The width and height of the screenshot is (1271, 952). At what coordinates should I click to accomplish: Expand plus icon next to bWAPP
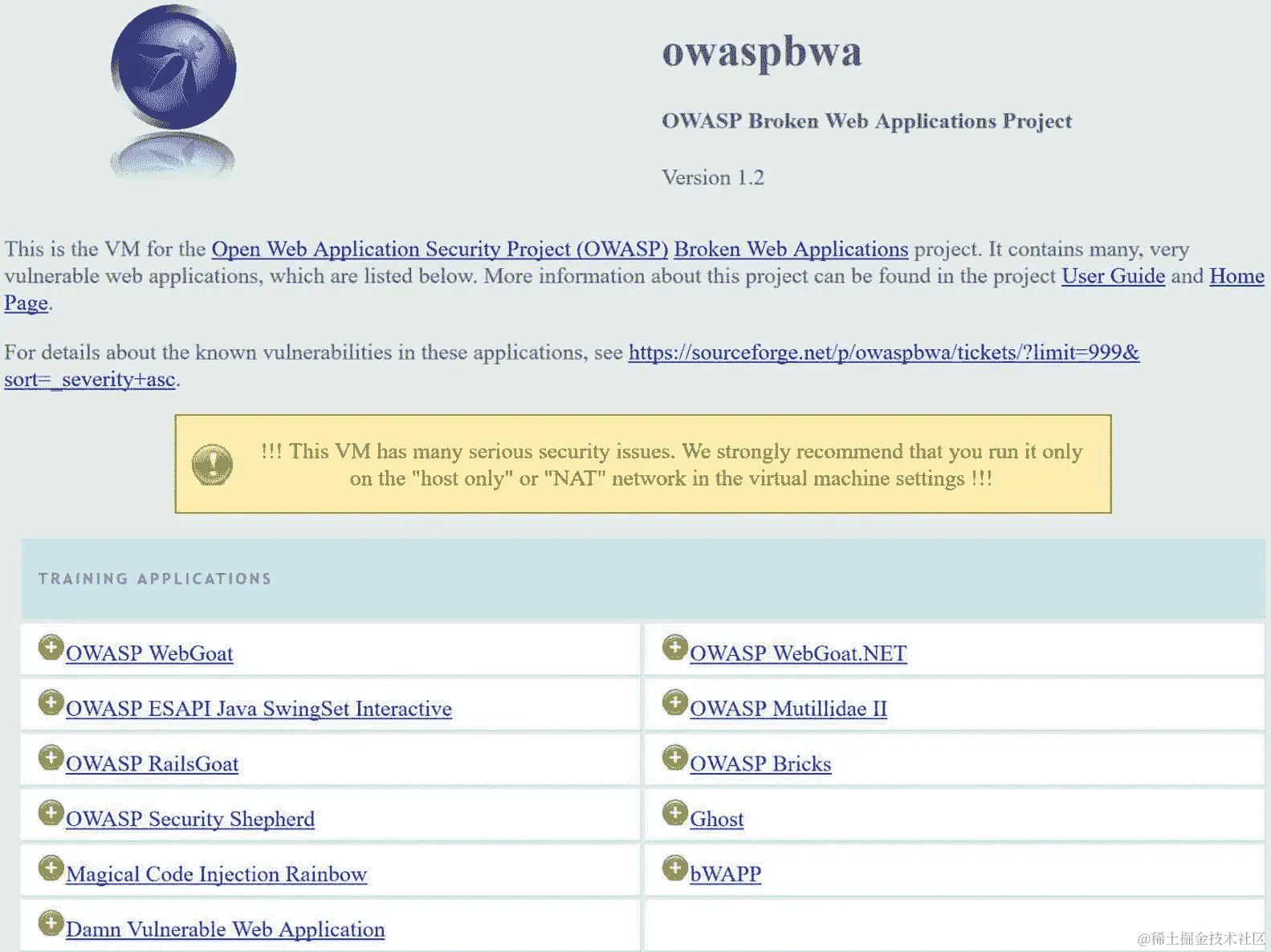pos(674,869)
